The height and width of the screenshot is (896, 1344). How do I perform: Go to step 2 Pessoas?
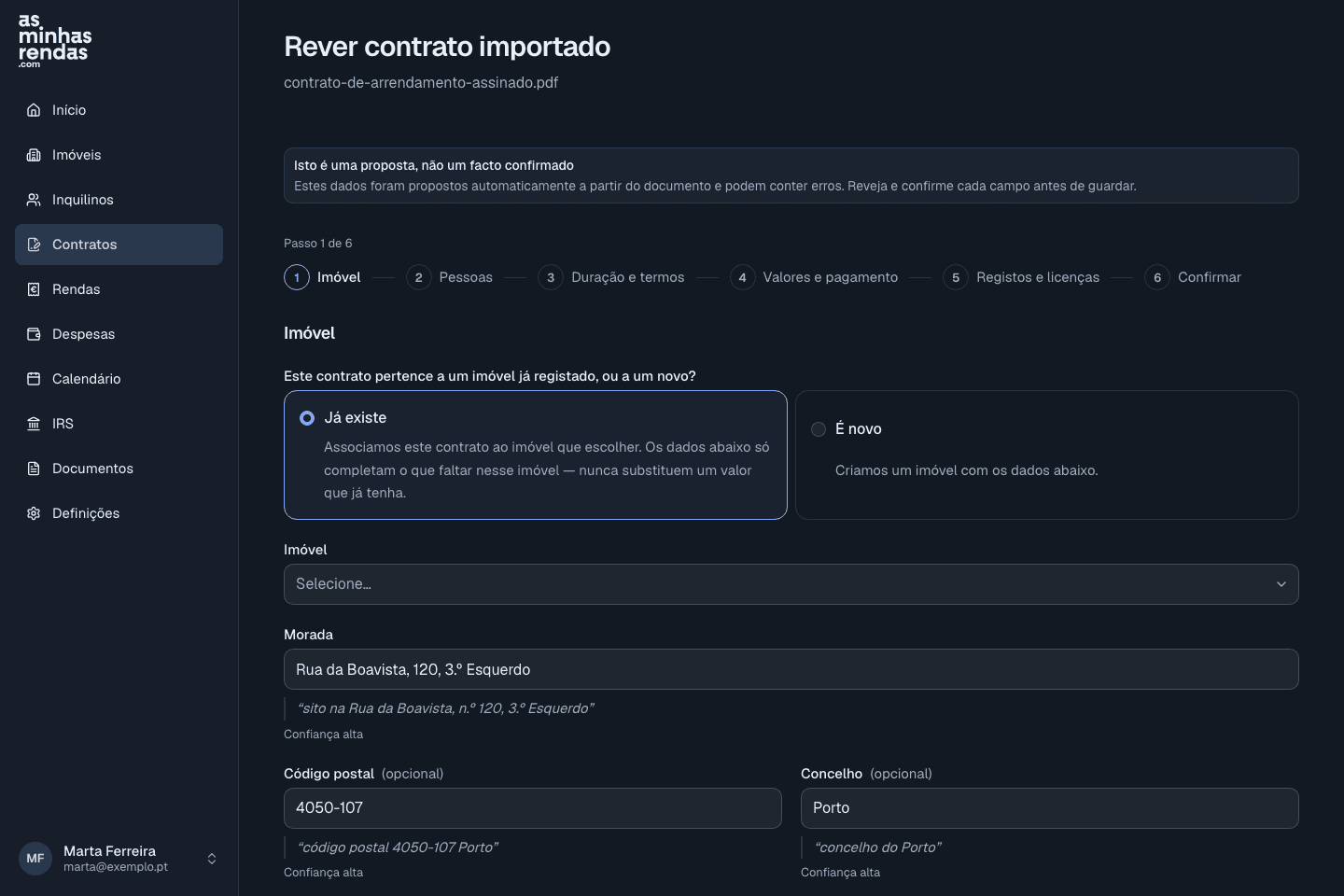[449, 277]
